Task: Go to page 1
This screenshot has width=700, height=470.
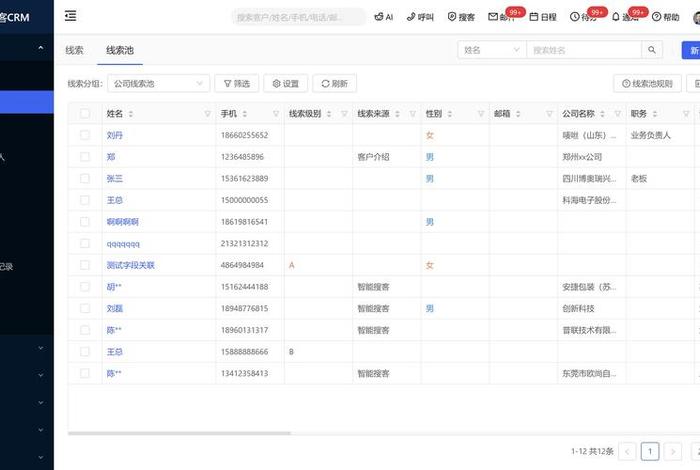Action: (x=650, y=451)
